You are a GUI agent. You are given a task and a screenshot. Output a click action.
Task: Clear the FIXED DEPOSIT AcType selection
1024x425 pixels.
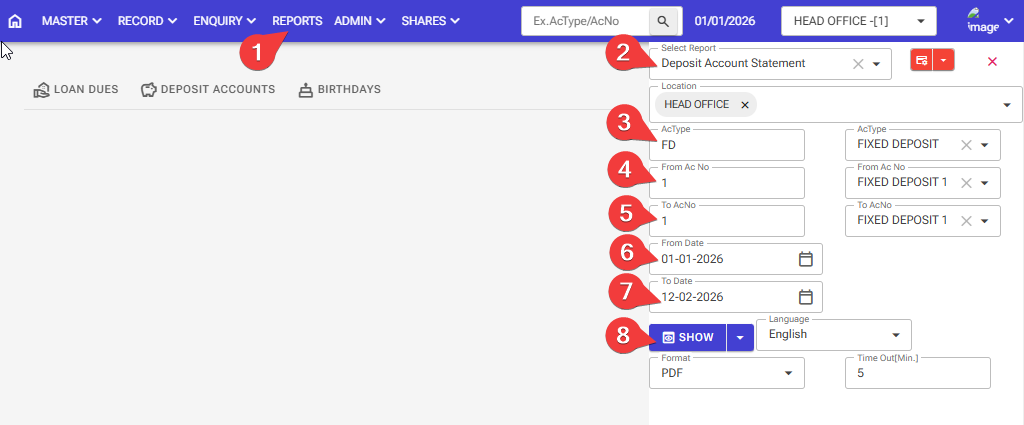click(965, 145)
